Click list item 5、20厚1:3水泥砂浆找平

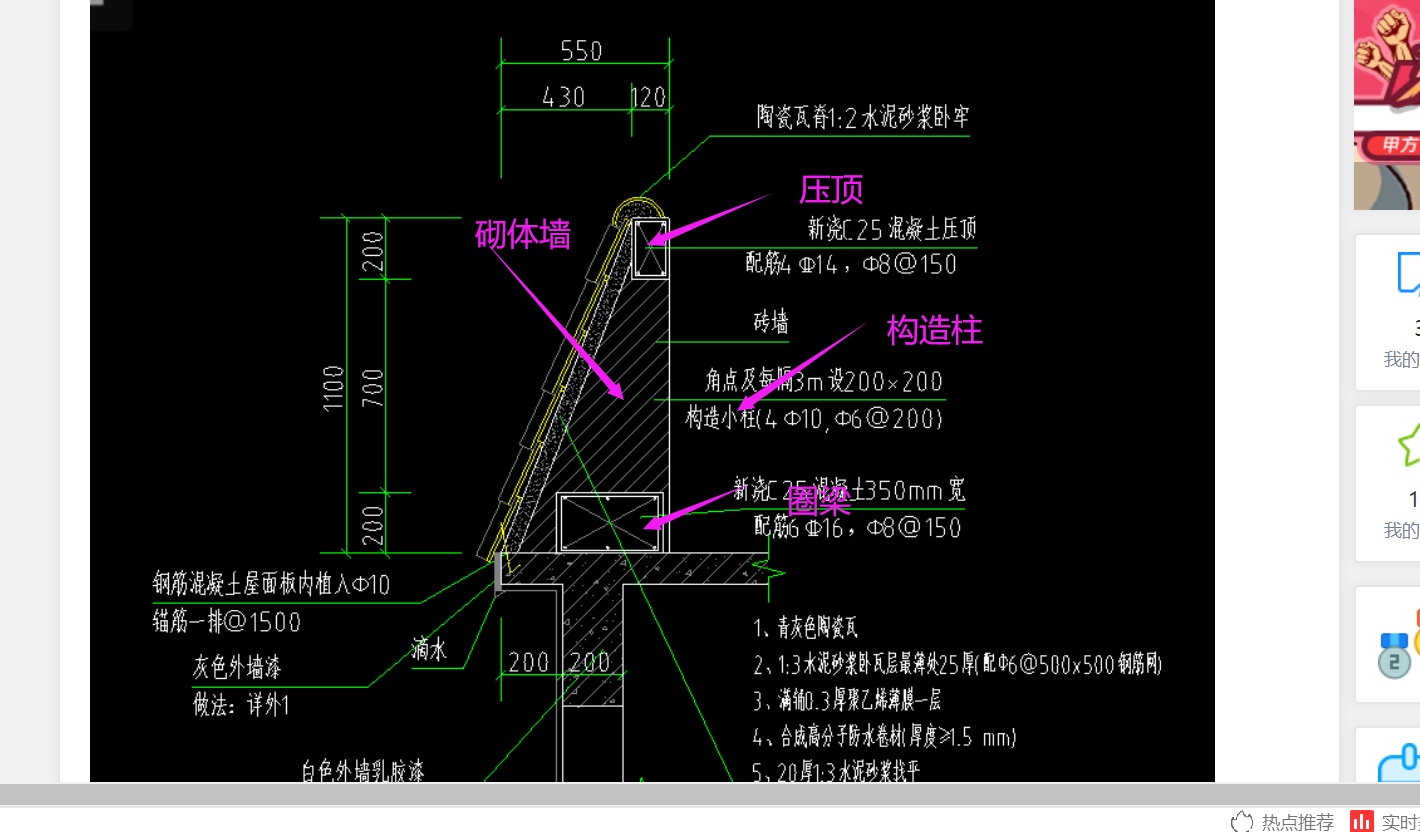click(836, 772)
